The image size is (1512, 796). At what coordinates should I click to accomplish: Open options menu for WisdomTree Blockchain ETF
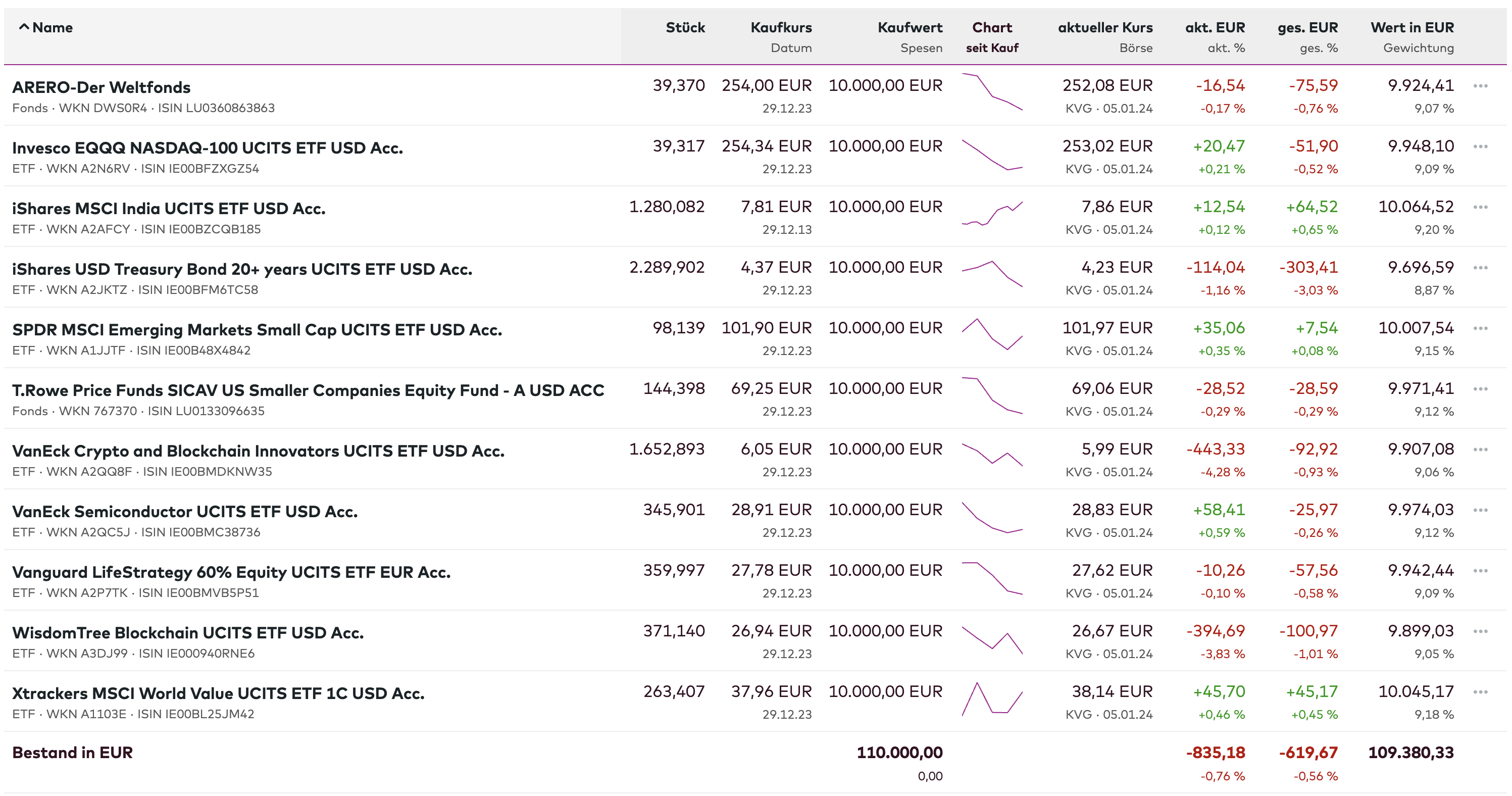tap(1480, 632)
